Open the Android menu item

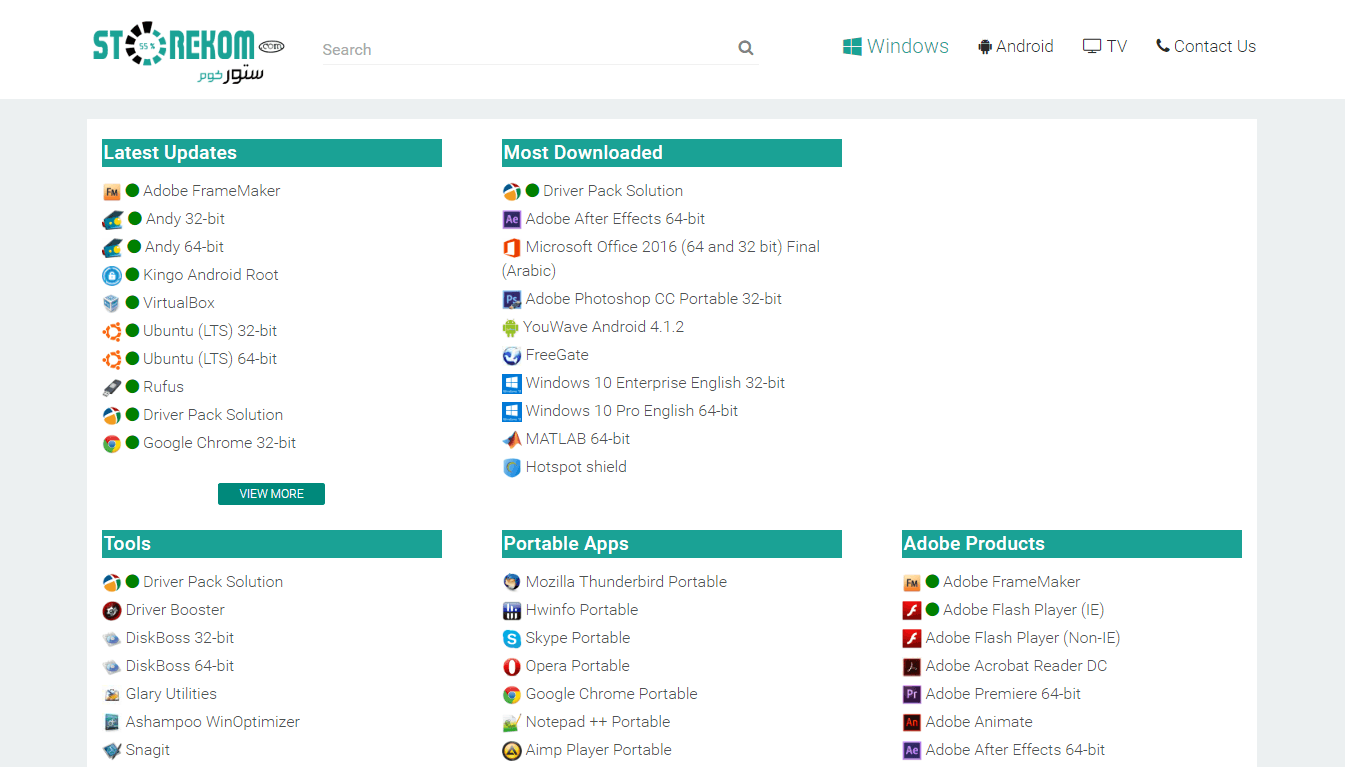pos(1015,47)
